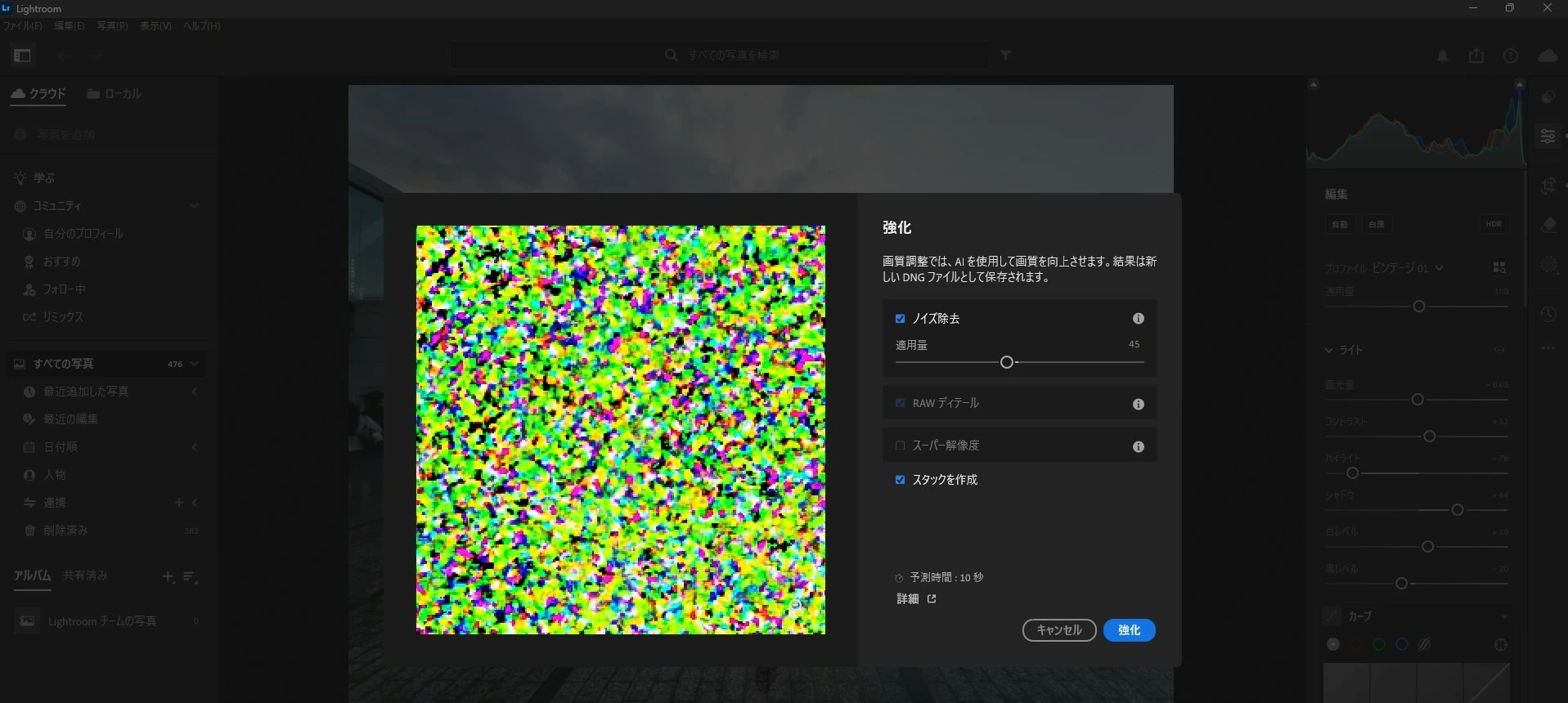Toggle the RAW ディテール checkbox
This screenshot has height=703, width=1568.
900,403
